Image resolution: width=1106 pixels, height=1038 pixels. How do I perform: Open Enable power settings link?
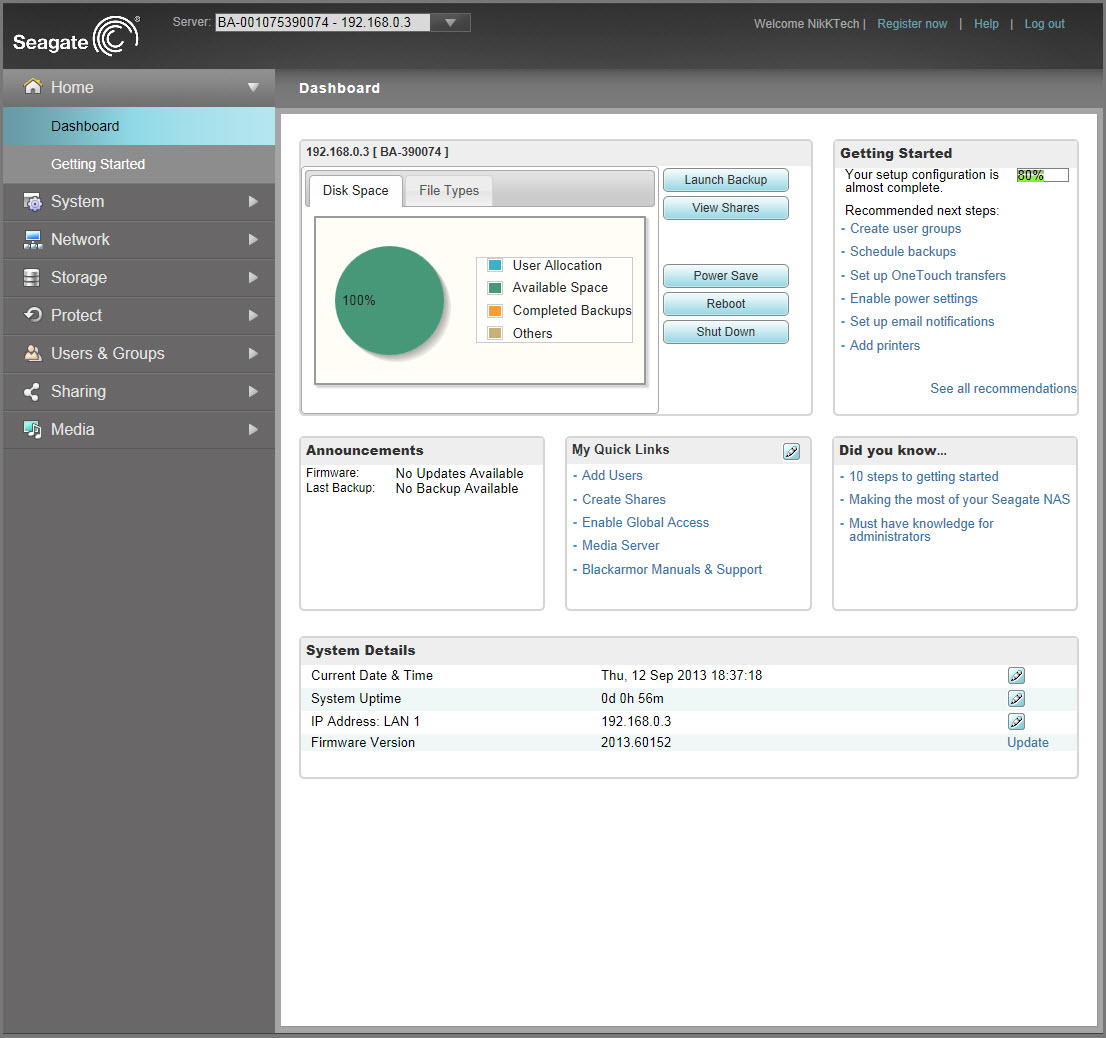point(913,299)
